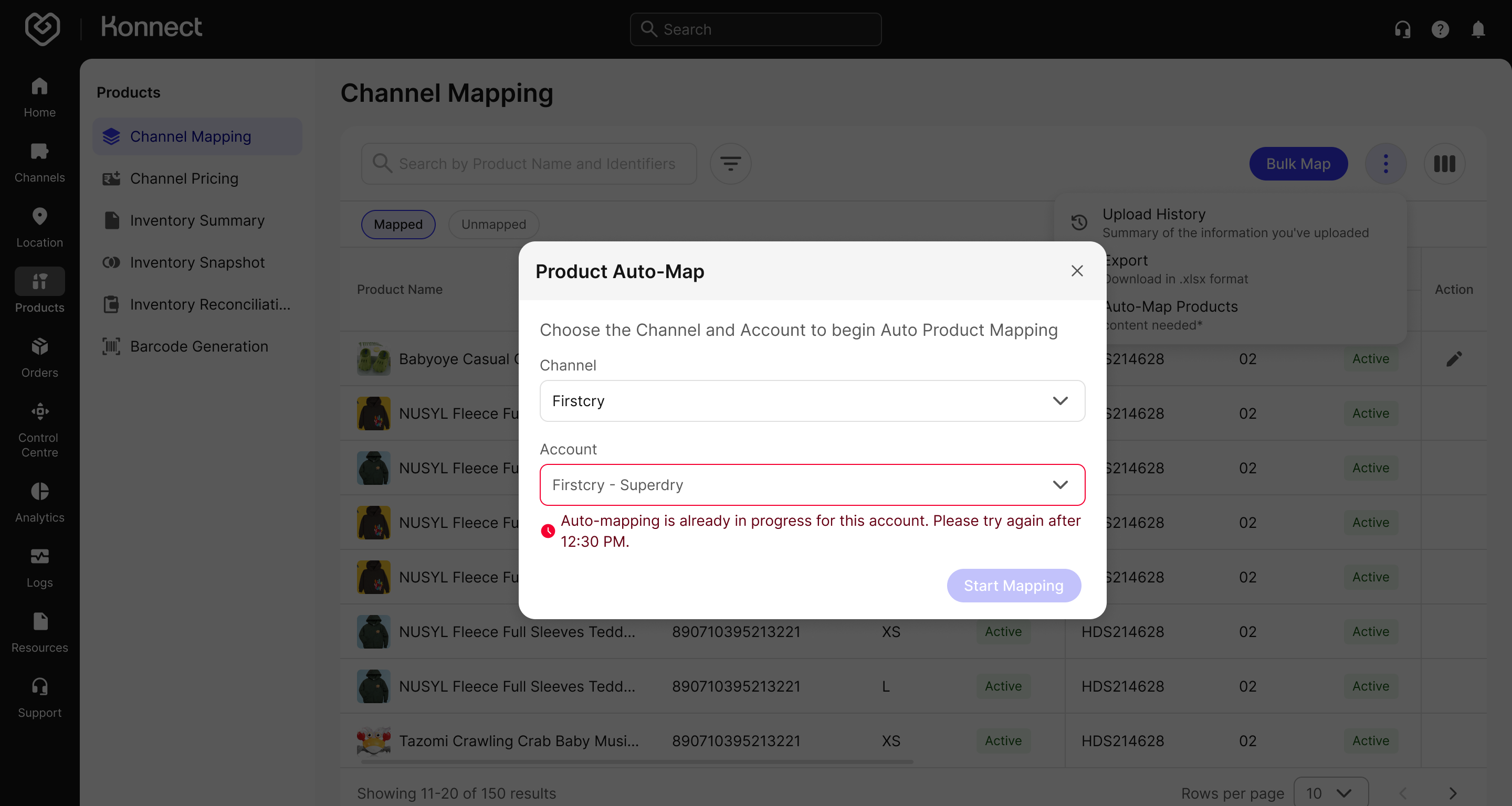Select Inventory Summary in Products menu

197,220
